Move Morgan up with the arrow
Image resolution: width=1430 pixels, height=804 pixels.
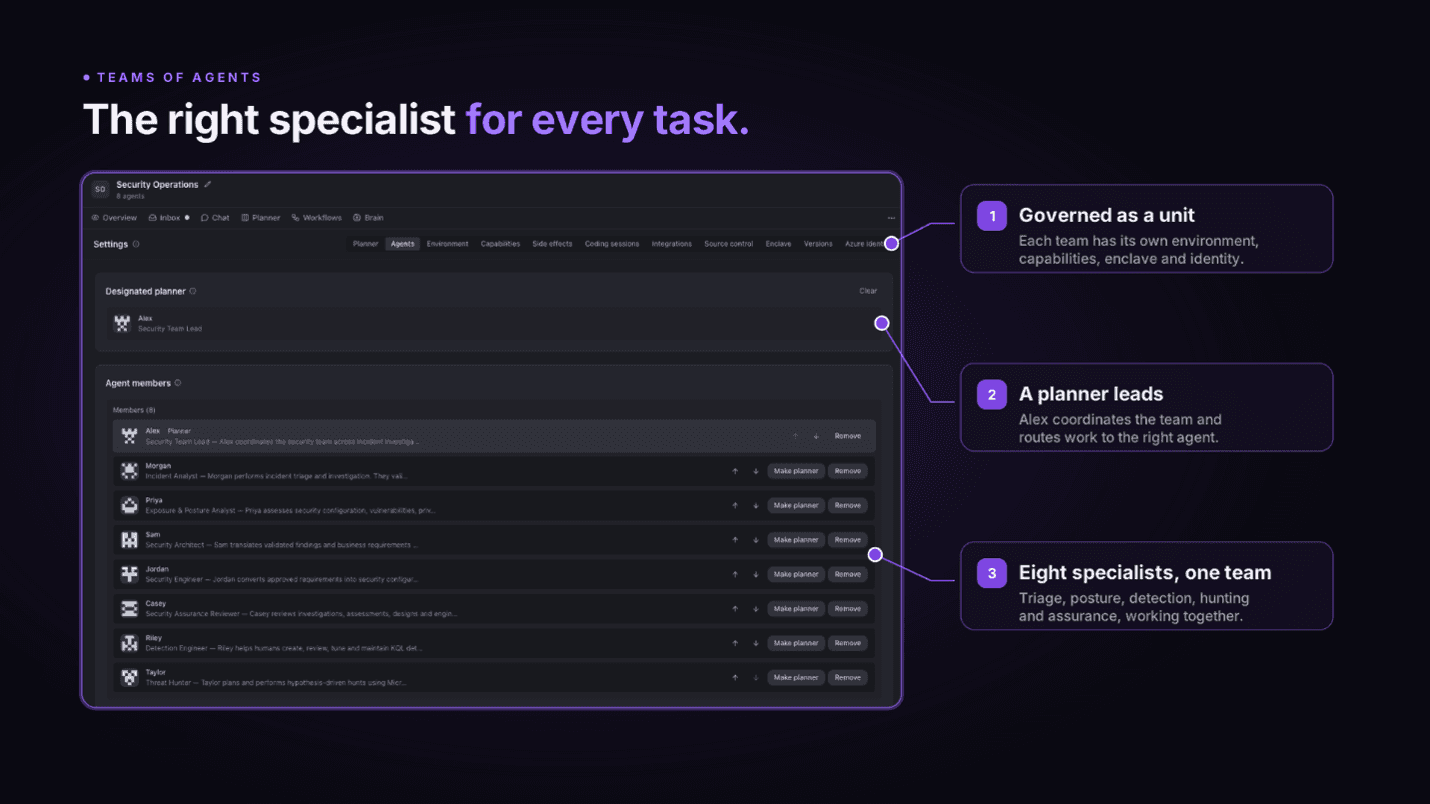[x=735, y=471]
